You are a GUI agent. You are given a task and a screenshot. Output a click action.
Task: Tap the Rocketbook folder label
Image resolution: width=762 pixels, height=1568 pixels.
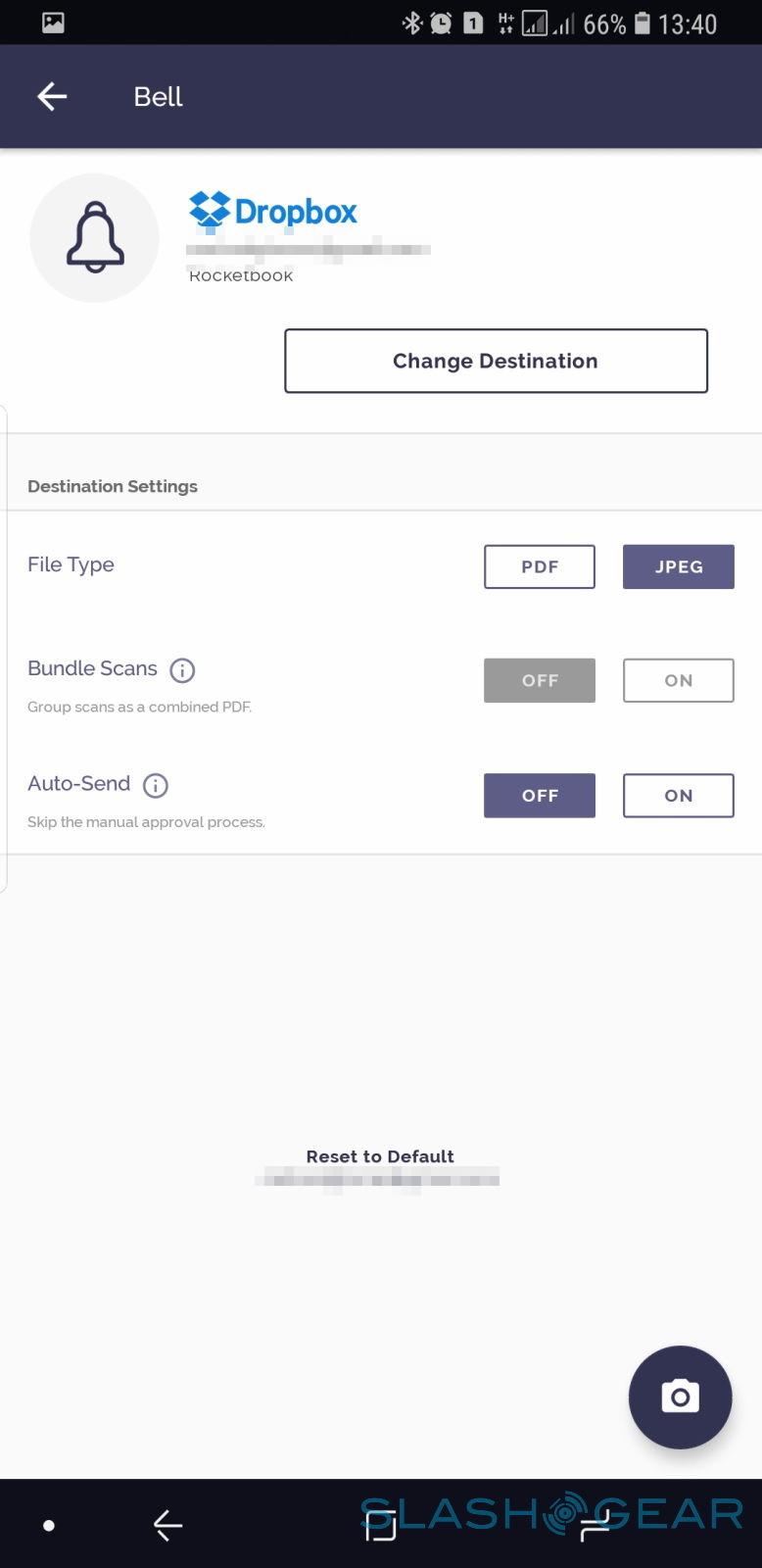(241, 276)
